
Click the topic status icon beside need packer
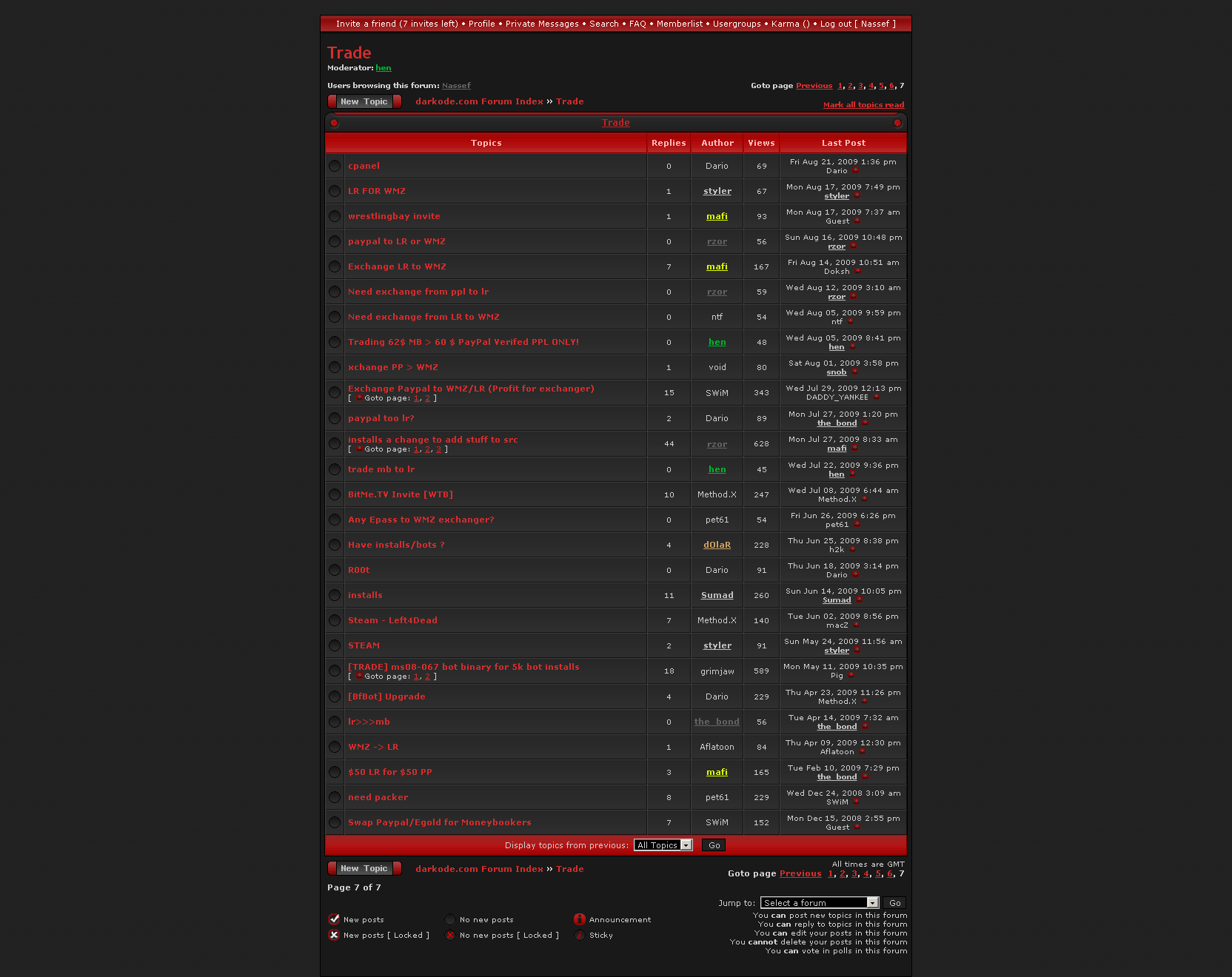(335, 797)
